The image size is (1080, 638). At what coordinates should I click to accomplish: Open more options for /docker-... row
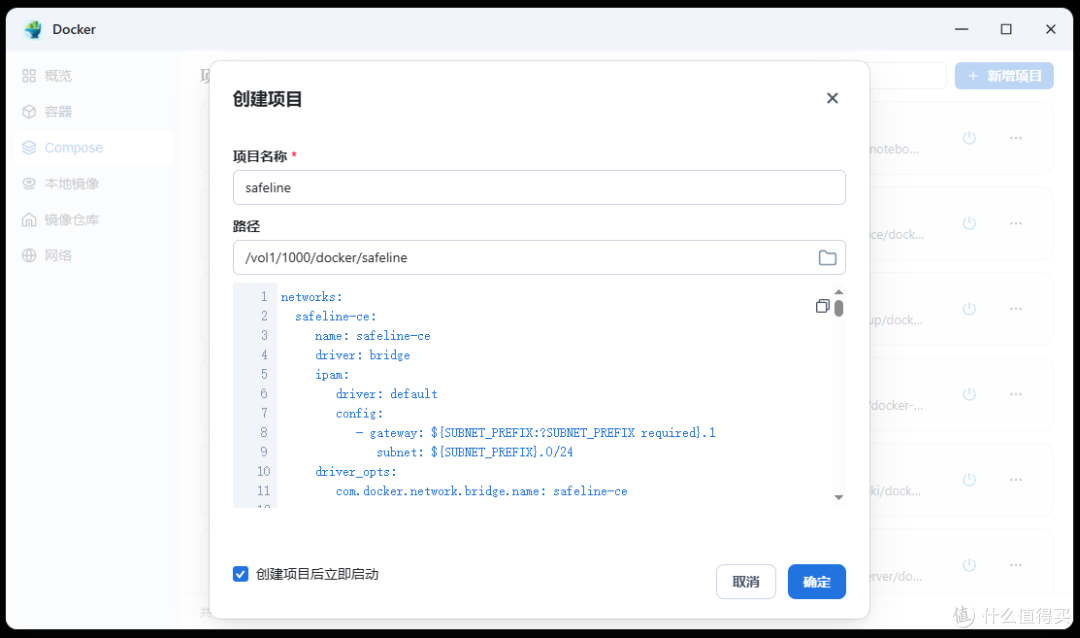point(1016,394)
